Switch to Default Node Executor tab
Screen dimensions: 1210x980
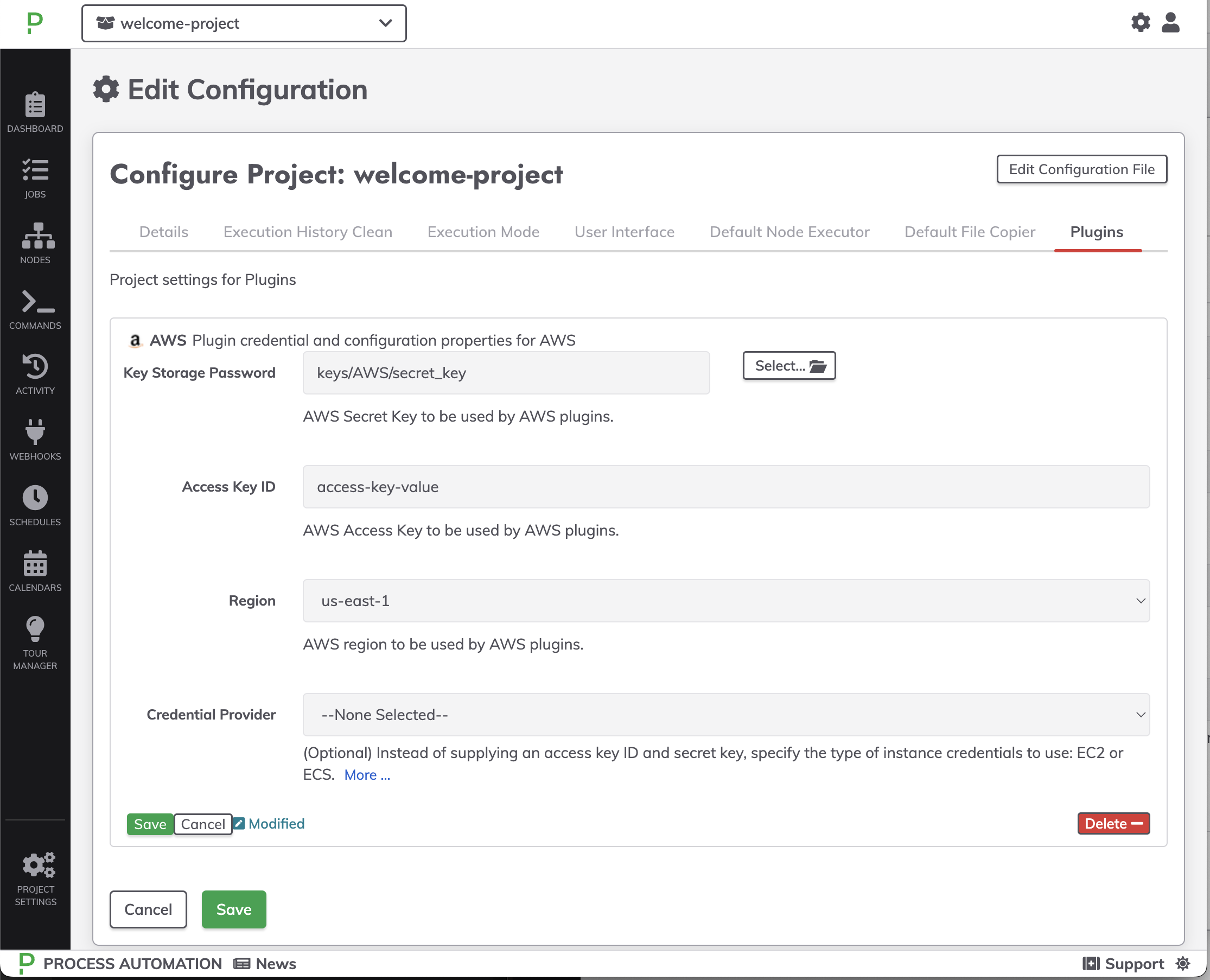[x=789, y=232]
